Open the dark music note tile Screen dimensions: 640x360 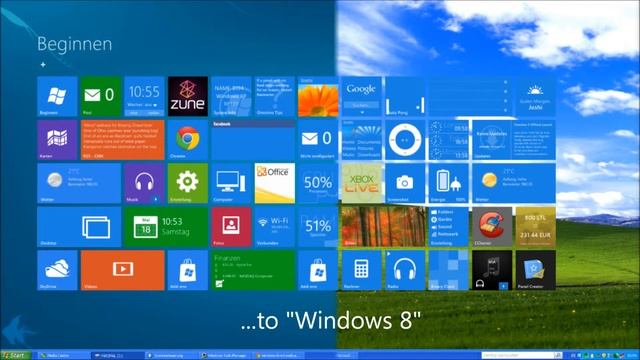[x=492, y=270]
